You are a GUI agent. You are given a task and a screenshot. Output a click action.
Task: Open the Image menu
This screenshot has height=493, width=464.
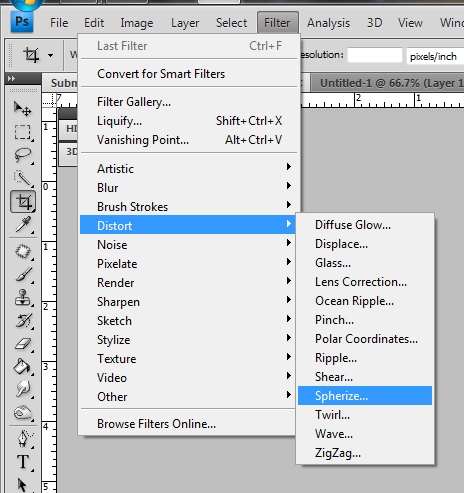click(x=137, y=23)
